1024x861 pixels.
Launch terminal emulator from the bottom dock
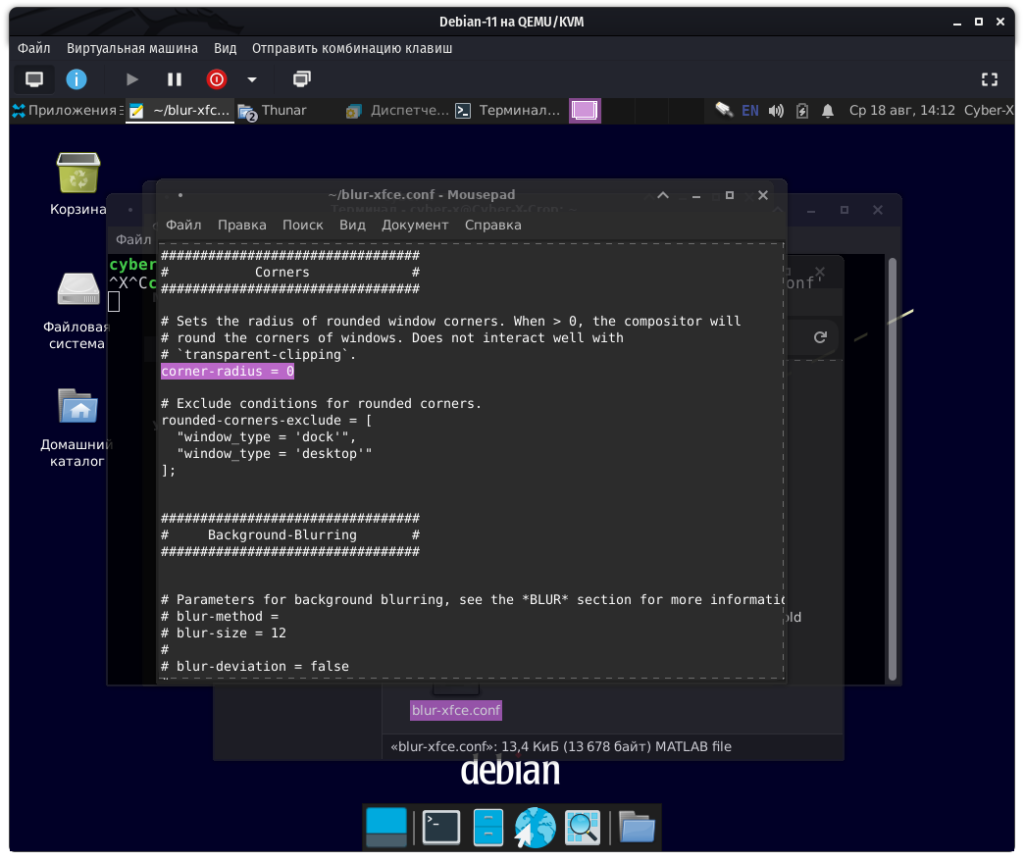click(x=441, y=827)
